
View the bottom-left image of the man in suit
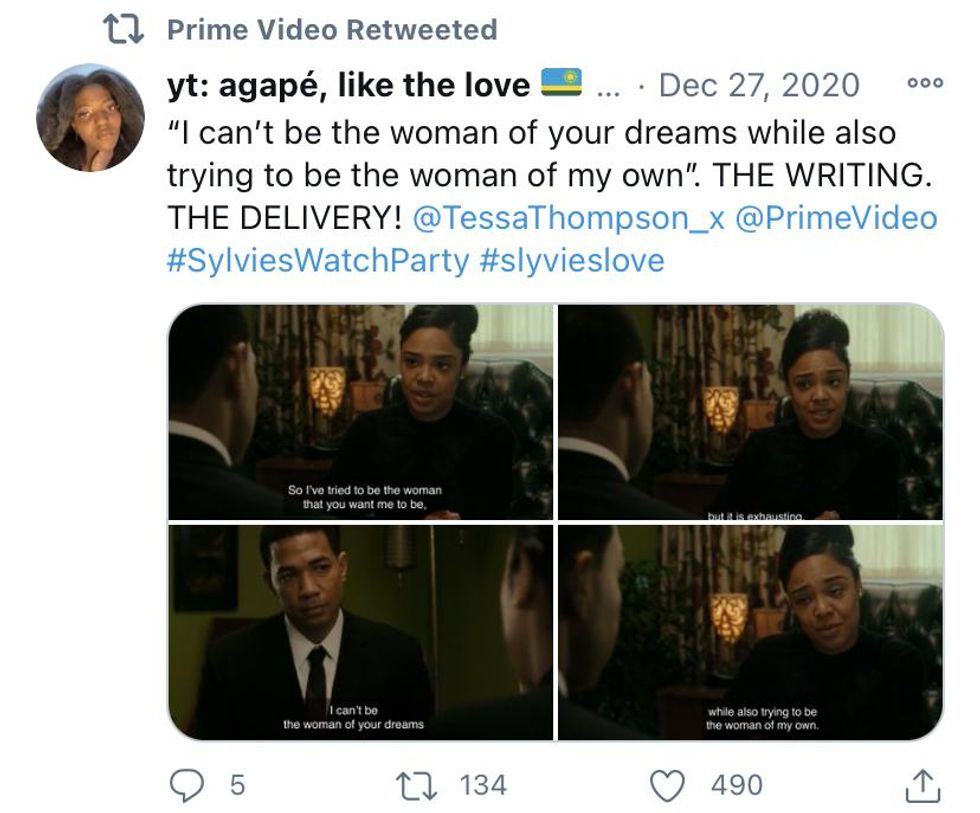[360, 632]
